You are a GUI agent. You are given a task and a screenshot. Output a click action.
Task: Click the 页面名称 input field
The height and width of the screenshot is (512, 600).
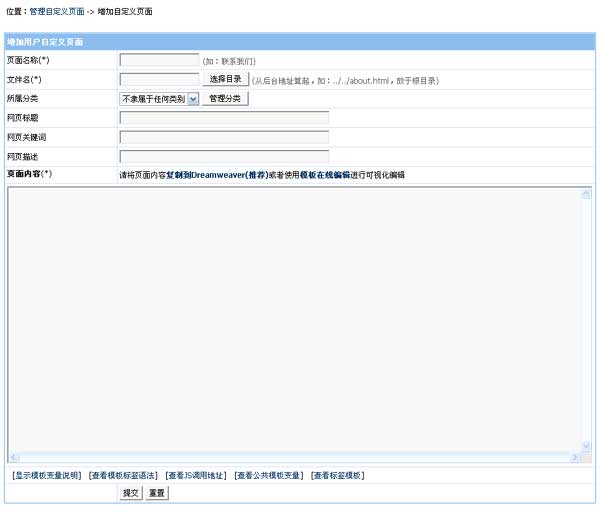(159, 60)
